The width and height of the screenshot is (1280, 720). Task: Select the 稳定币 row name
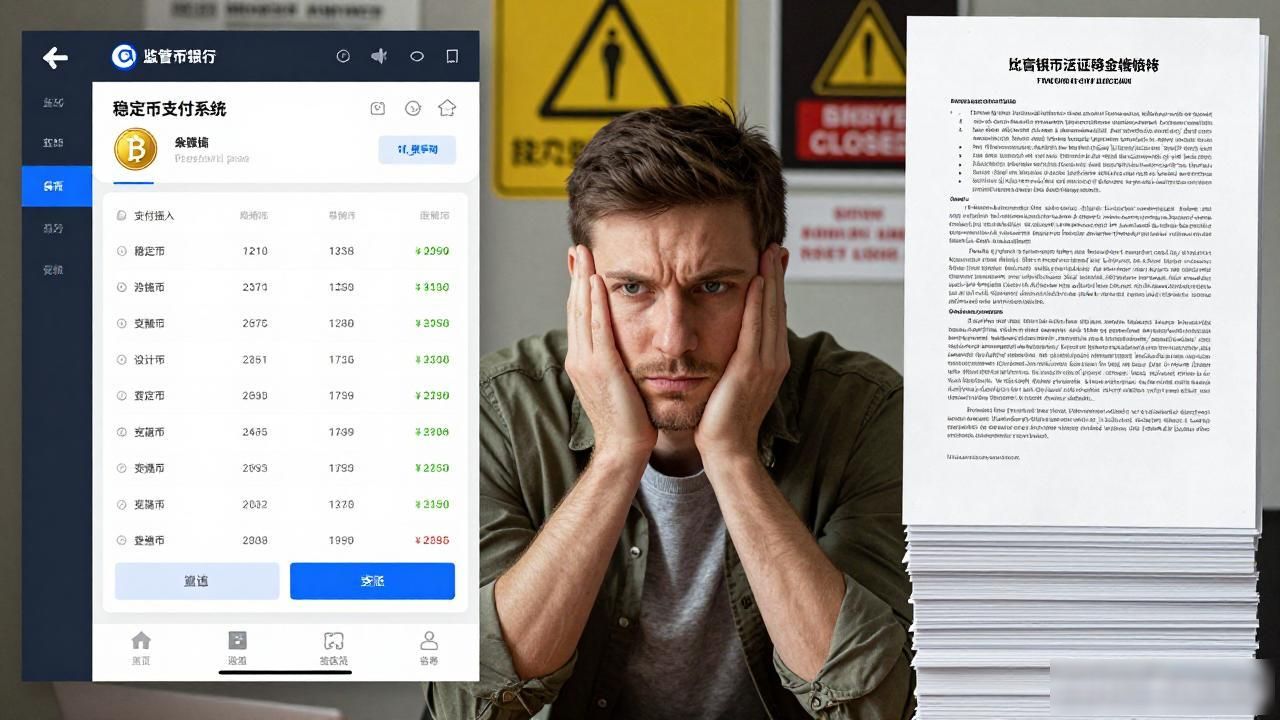149,251
